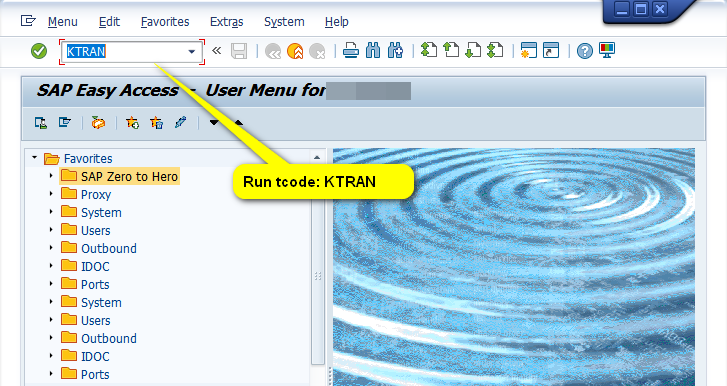Click the Cancel icon in toolbar
The image size is (727, 386).
(x=317, y=51)
